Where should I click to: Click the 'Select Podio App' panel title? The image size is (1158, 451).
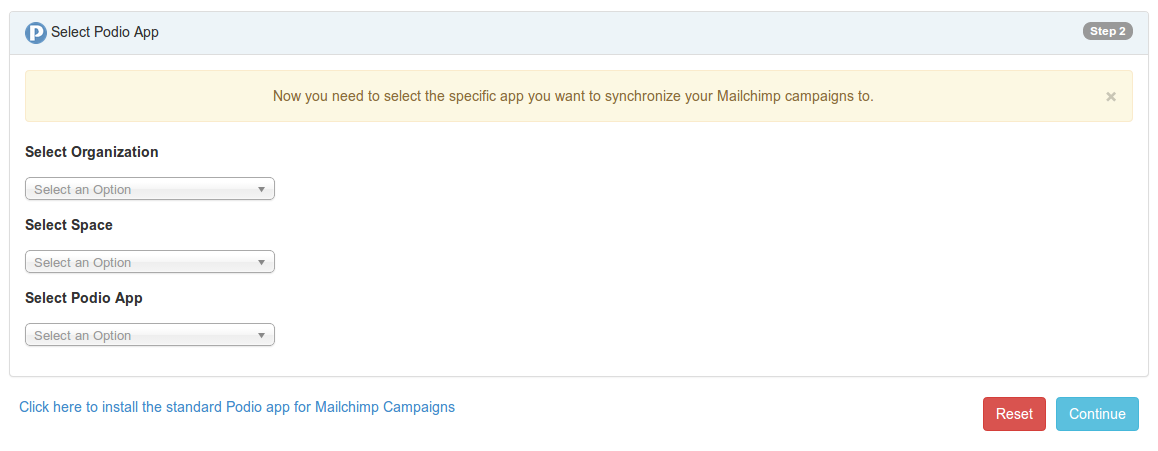pos(105,32)
